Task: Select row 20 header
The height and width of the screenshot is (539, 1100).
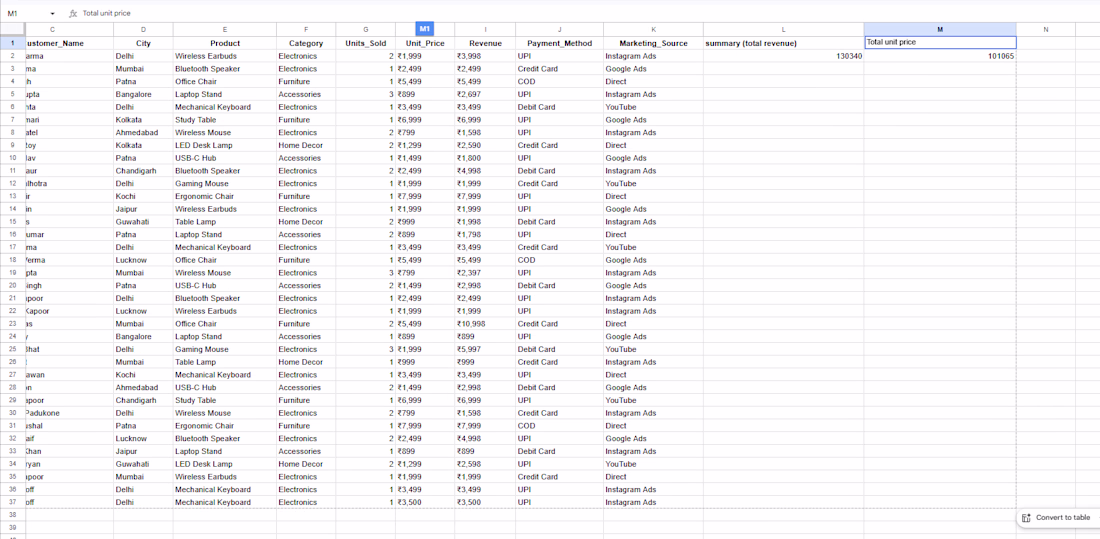Action: 12,286
